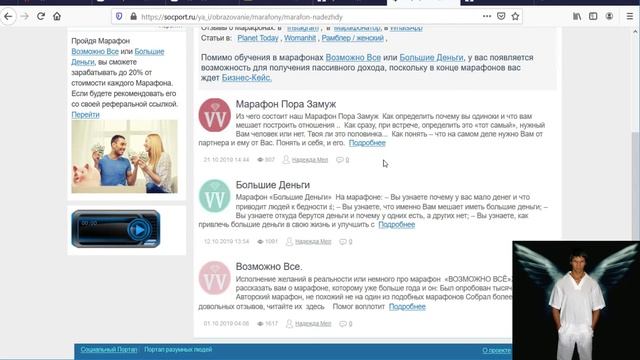This screenshot has height=360, width=640.
Task: Click the page vertical scrollbar thumb
Action: [x=636, y=186]
